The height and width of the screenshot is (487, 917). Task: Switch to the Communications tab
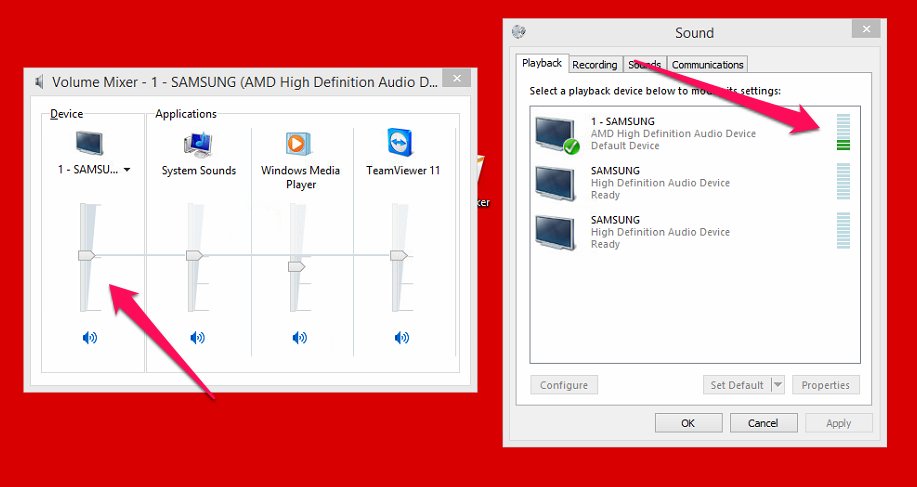click(x=708, y=65)
